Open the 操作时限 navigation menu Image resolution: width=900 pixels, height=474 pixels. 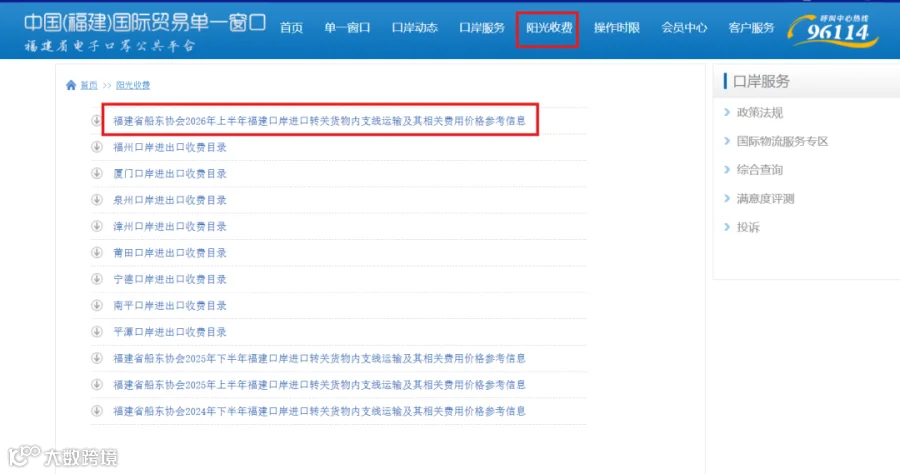(616, 28)
